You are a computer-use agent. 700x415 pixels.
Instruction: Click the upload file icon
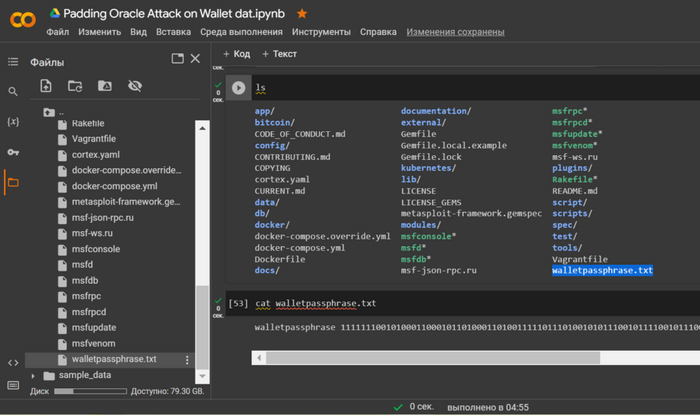coord(46,87)
